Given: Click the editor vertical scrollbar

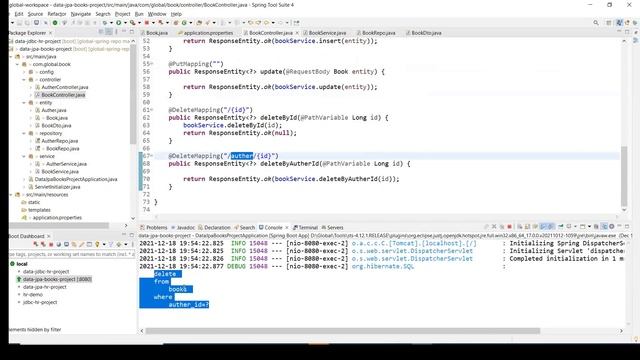Looking at the screenshot, I should (624, 176).
